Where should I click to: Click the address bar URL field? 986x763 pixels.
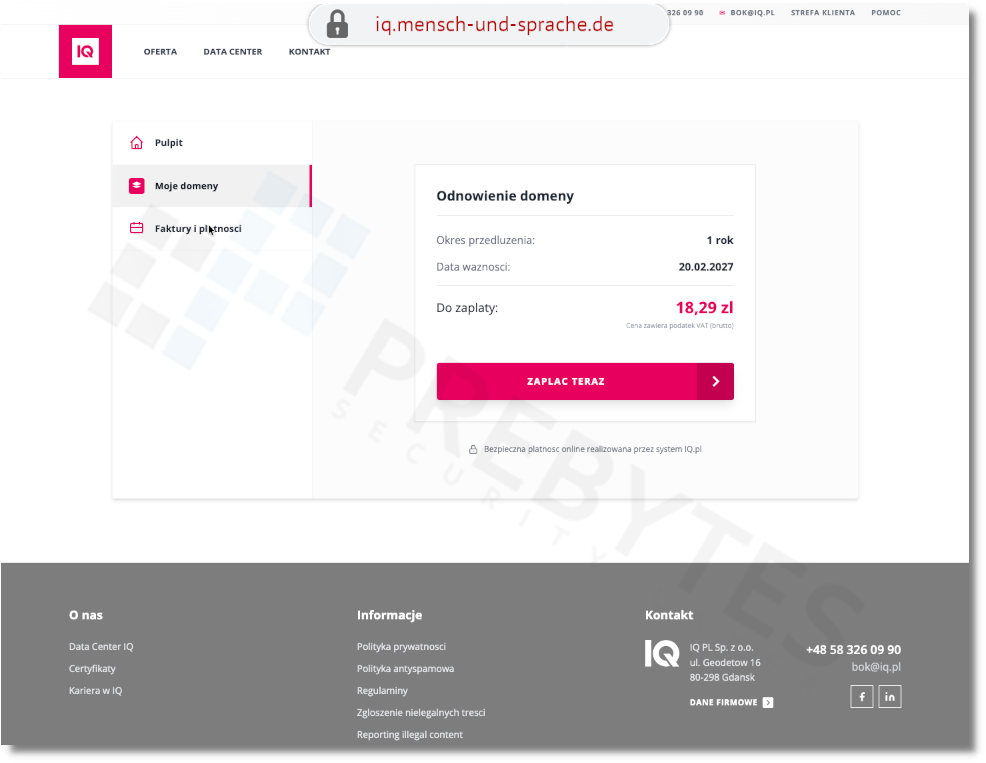point(495,24)
